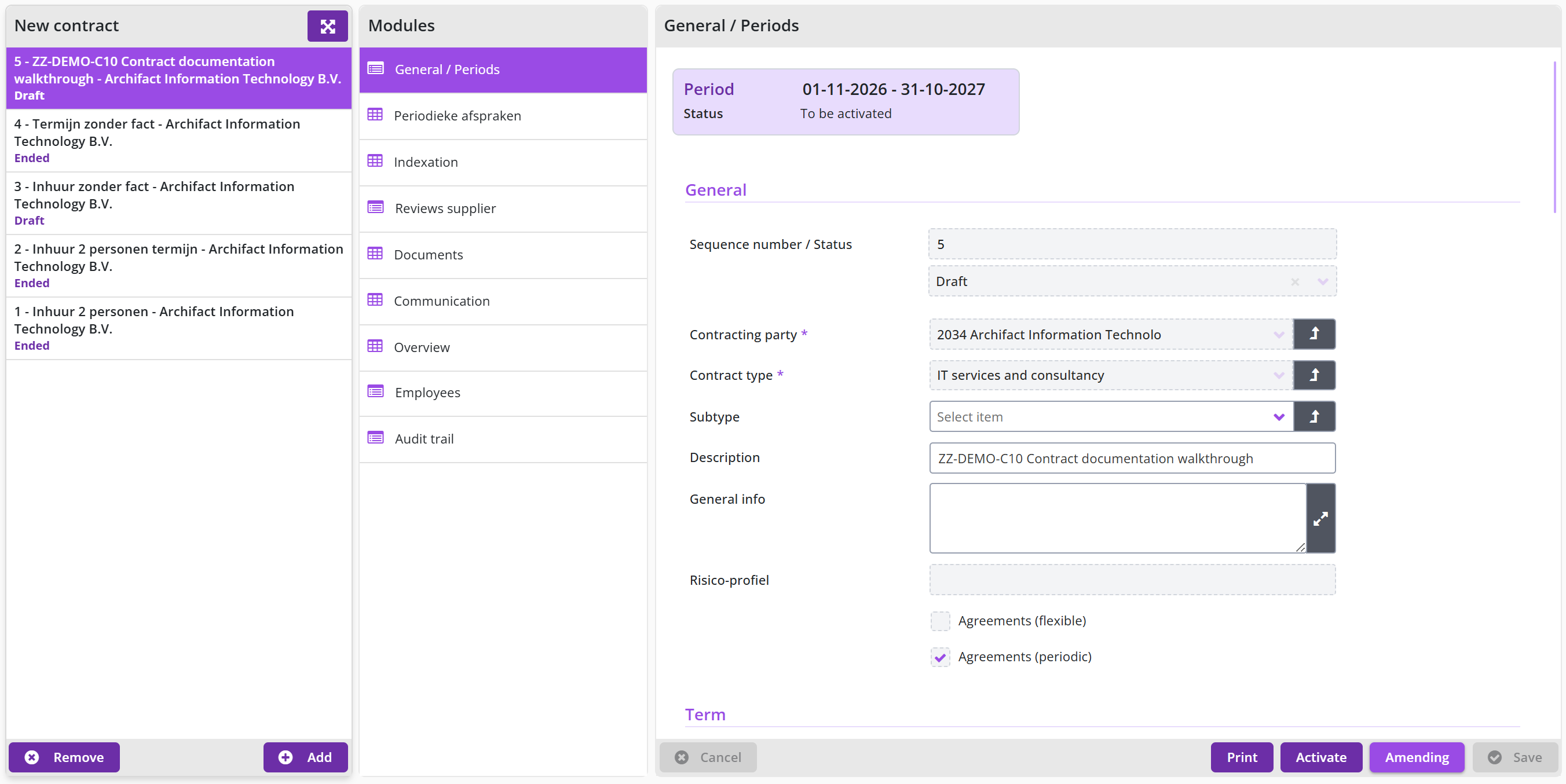Click the Overview grid icon
Screen dimensions: 1566x784
click(x=375, y=346)
